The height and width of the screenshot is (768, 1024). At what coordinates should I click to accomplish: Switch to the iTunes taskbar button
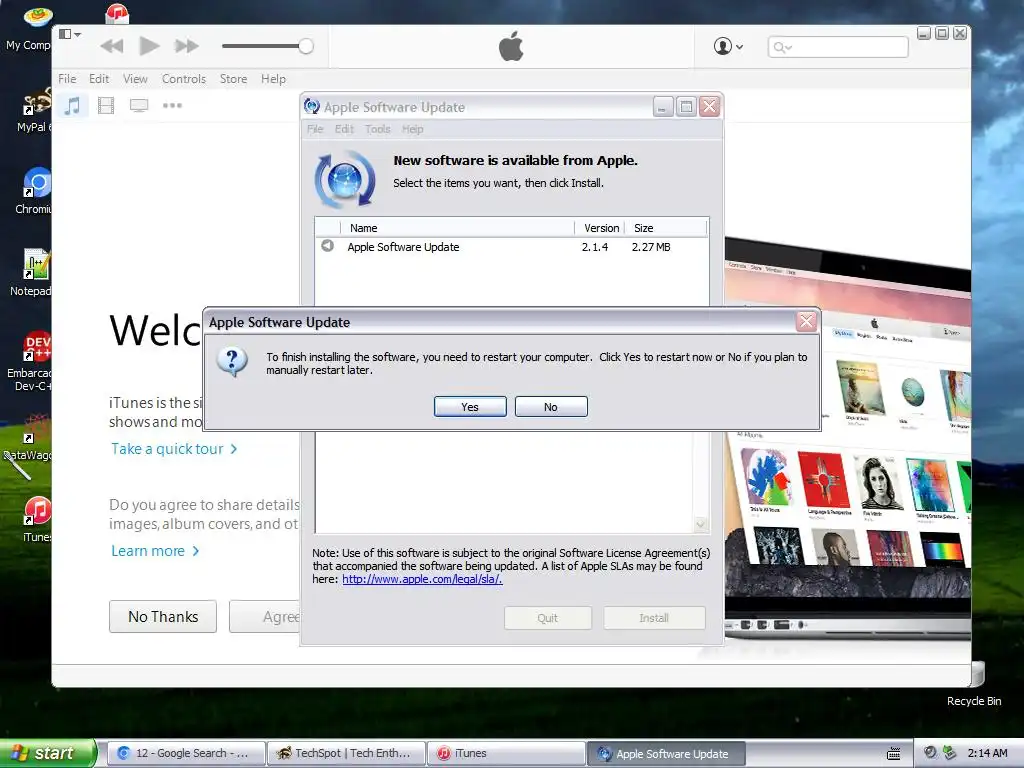[x=506, y=753]
